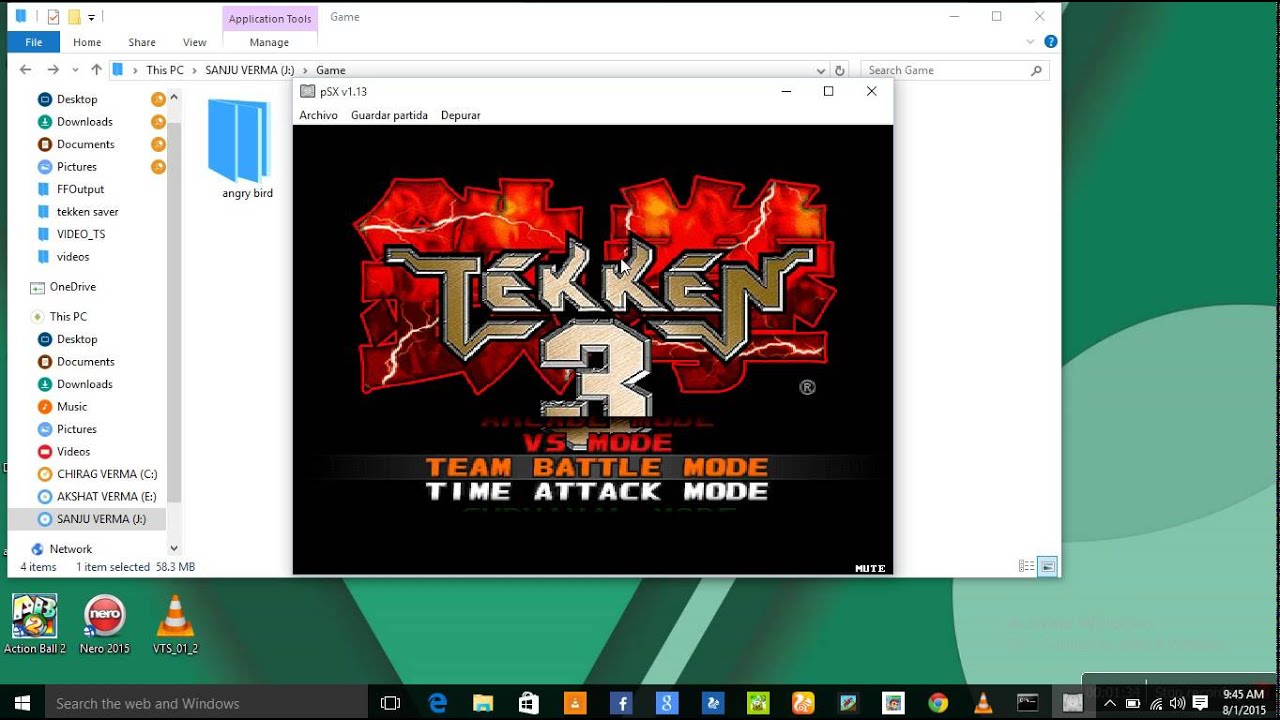This screenshot has width=1280, height=720.
Task: Select This PC in the navigation pane
Action: click(x=68, y=317)
